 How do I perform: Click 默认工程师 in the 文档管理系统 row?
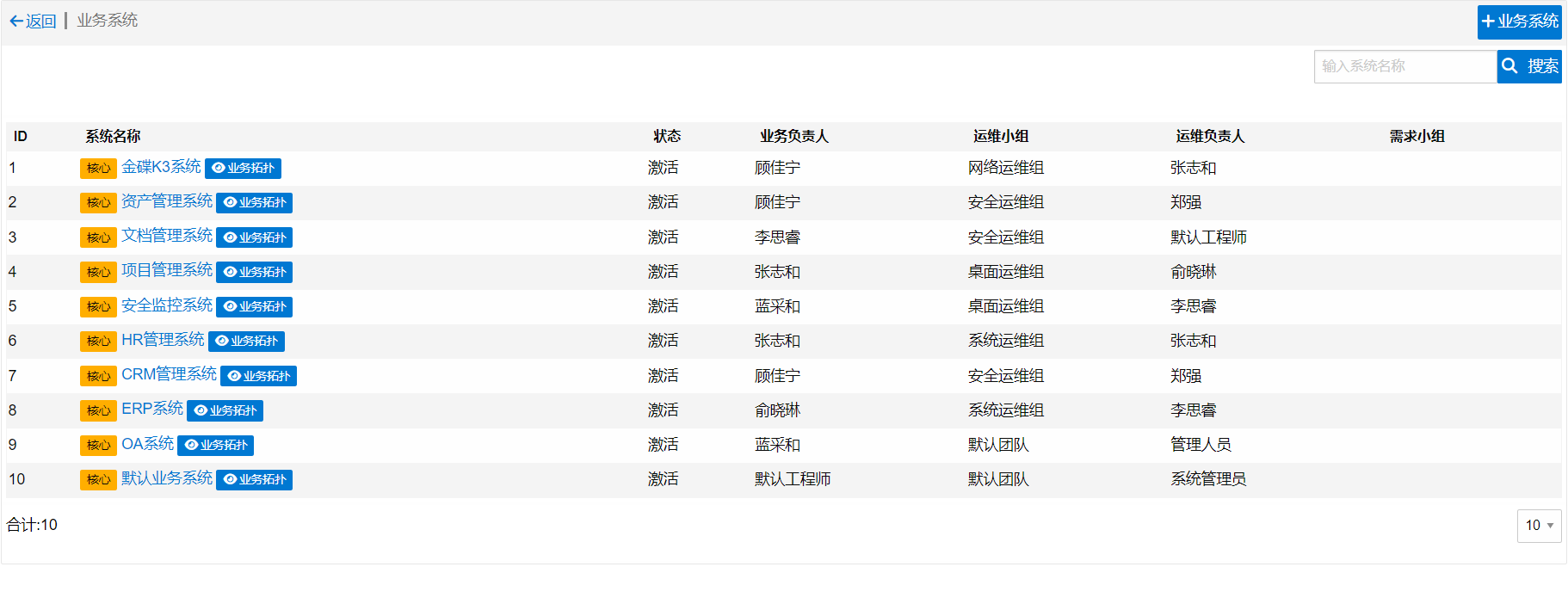[x=1208, y=237]
